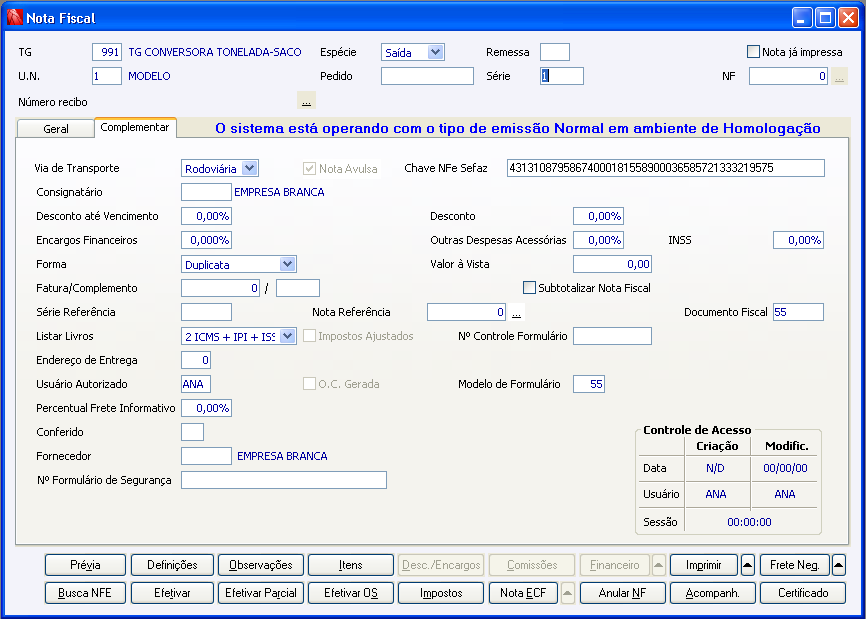Click the Valor à Vista field
The image size is (866, 619).
pyautogui.click(x=612, y=264)
